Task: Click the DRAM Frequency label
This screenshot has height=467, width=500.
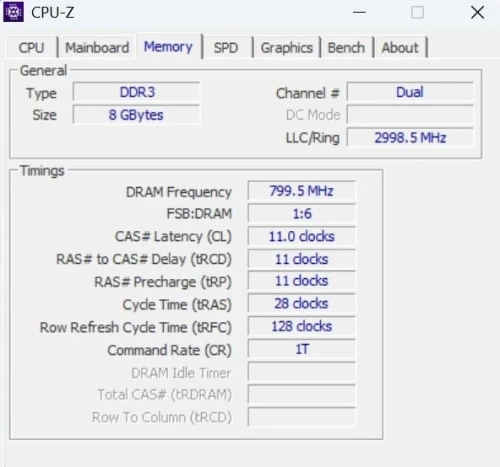Action: pos(179,192)
